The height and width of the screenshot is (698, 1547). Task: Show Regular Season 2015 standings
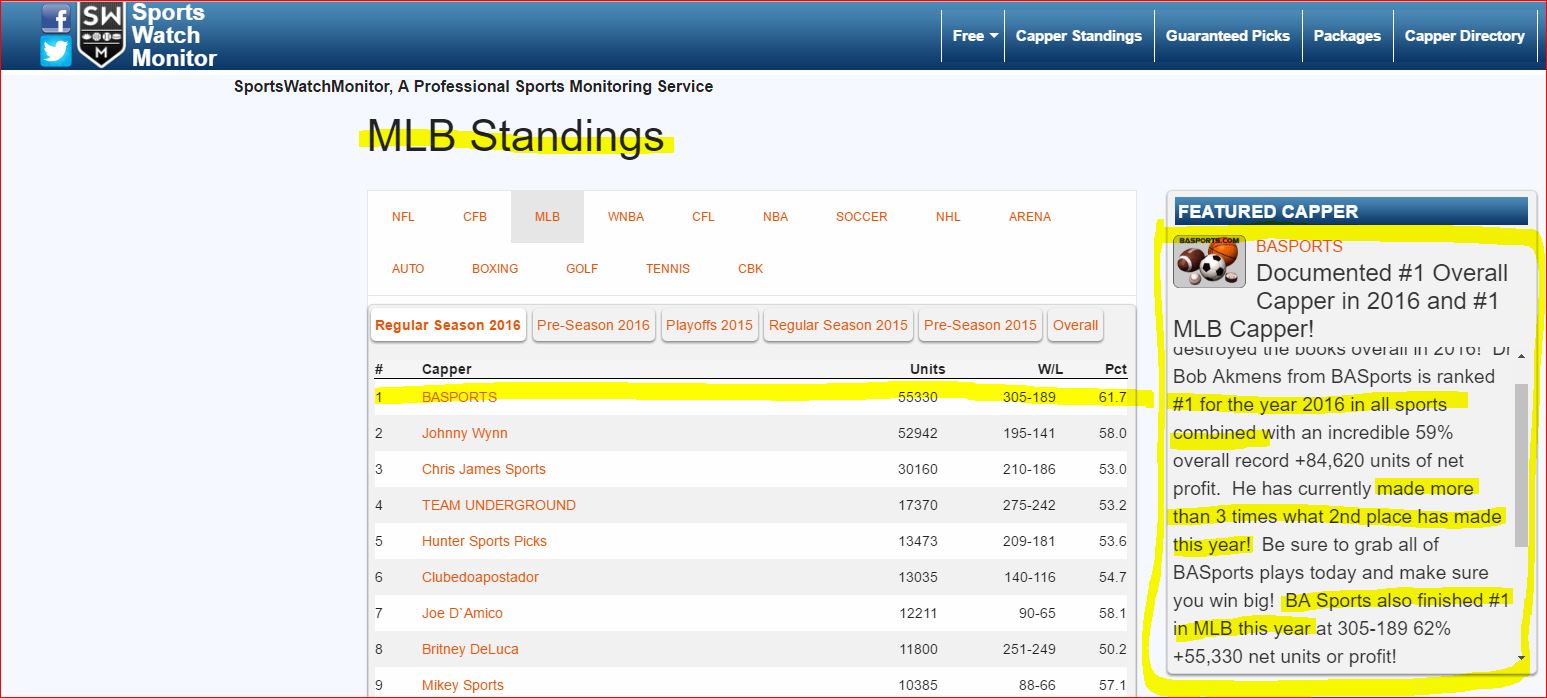838,325
